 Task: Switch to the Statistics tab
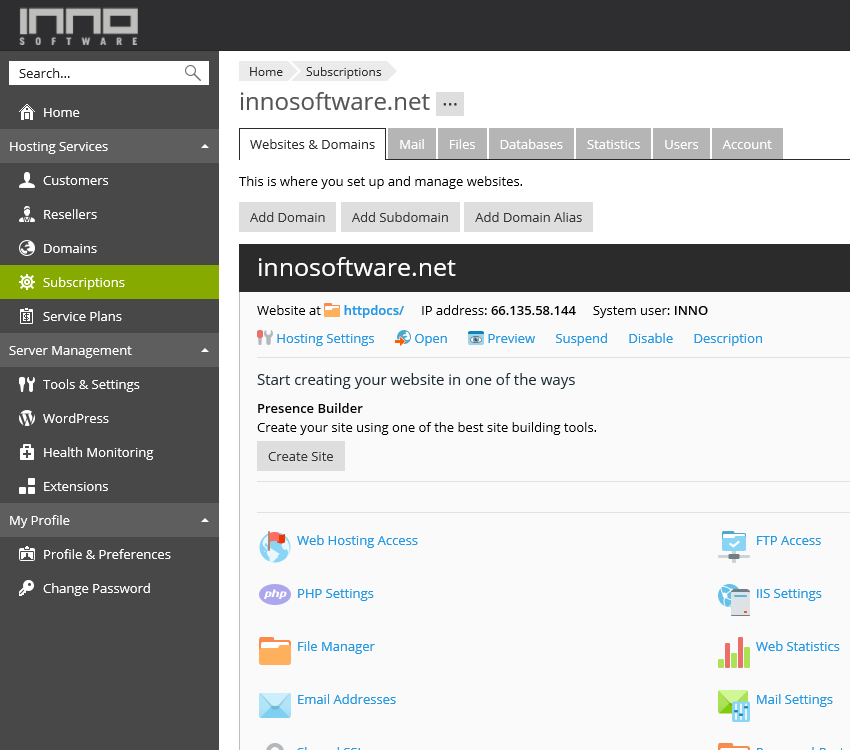pyautogui.click(x=613, y=144)
